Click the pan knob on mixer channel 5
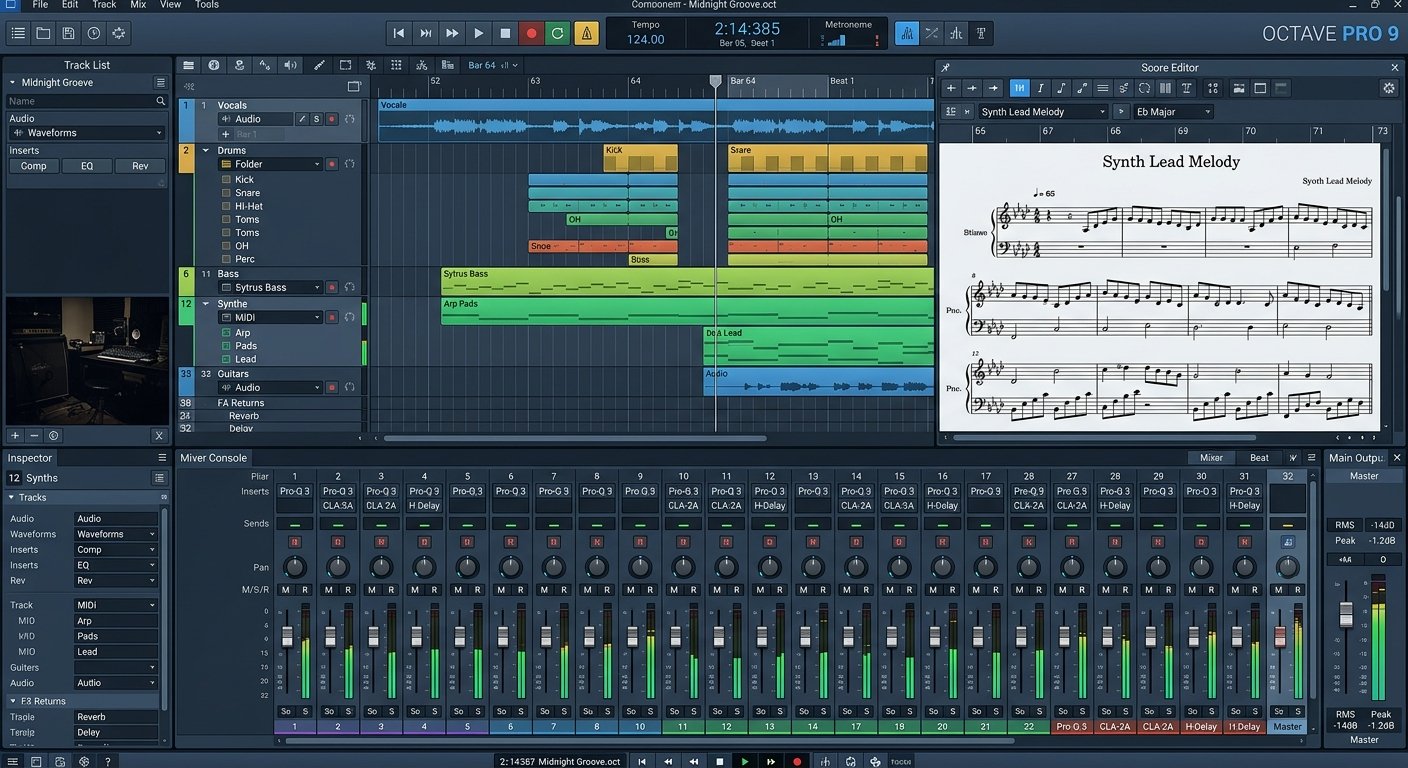 coord(467,567)
